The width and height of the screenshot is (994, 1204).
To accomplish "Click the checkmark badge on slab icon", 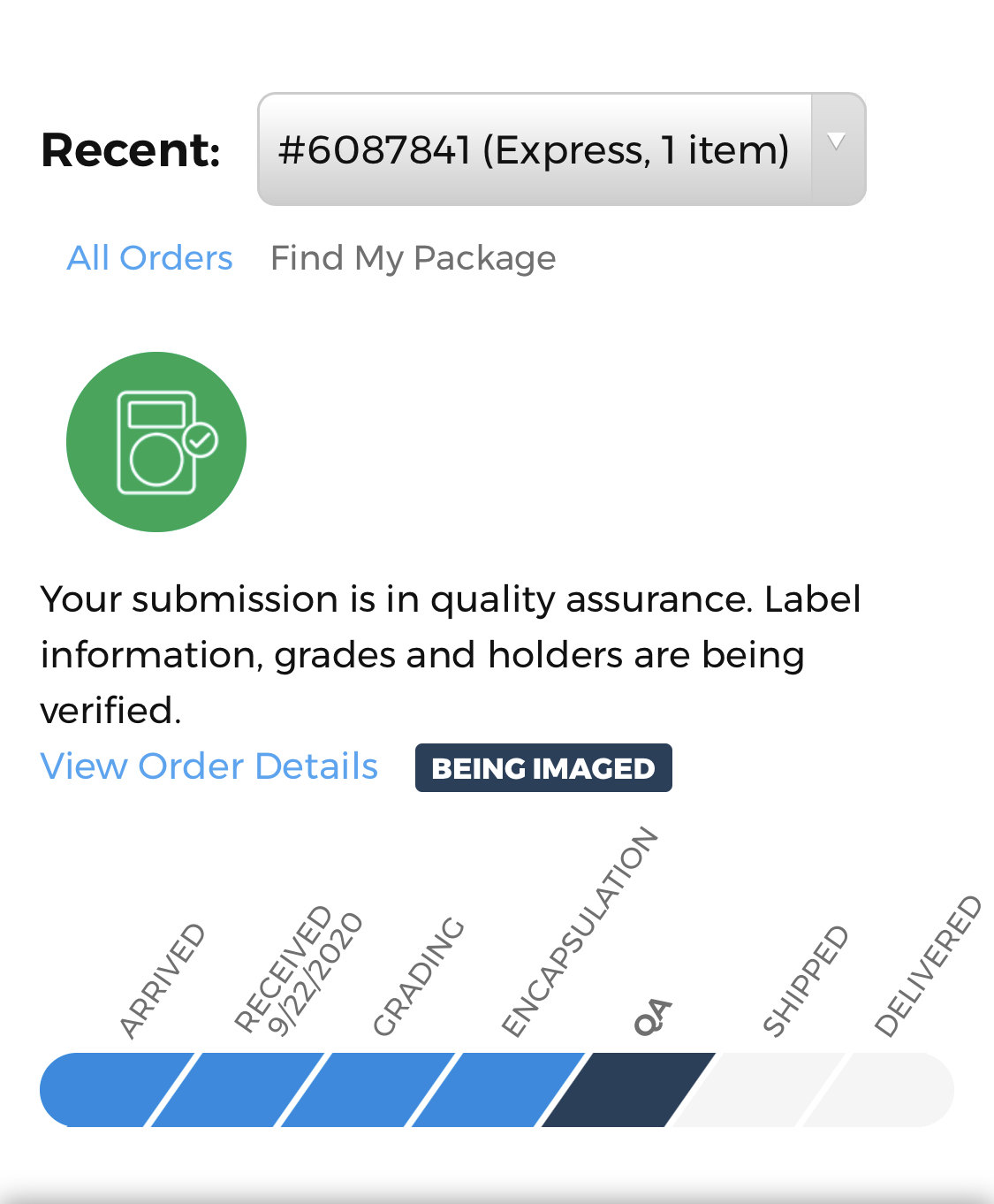I will click(x=201, y=439).
